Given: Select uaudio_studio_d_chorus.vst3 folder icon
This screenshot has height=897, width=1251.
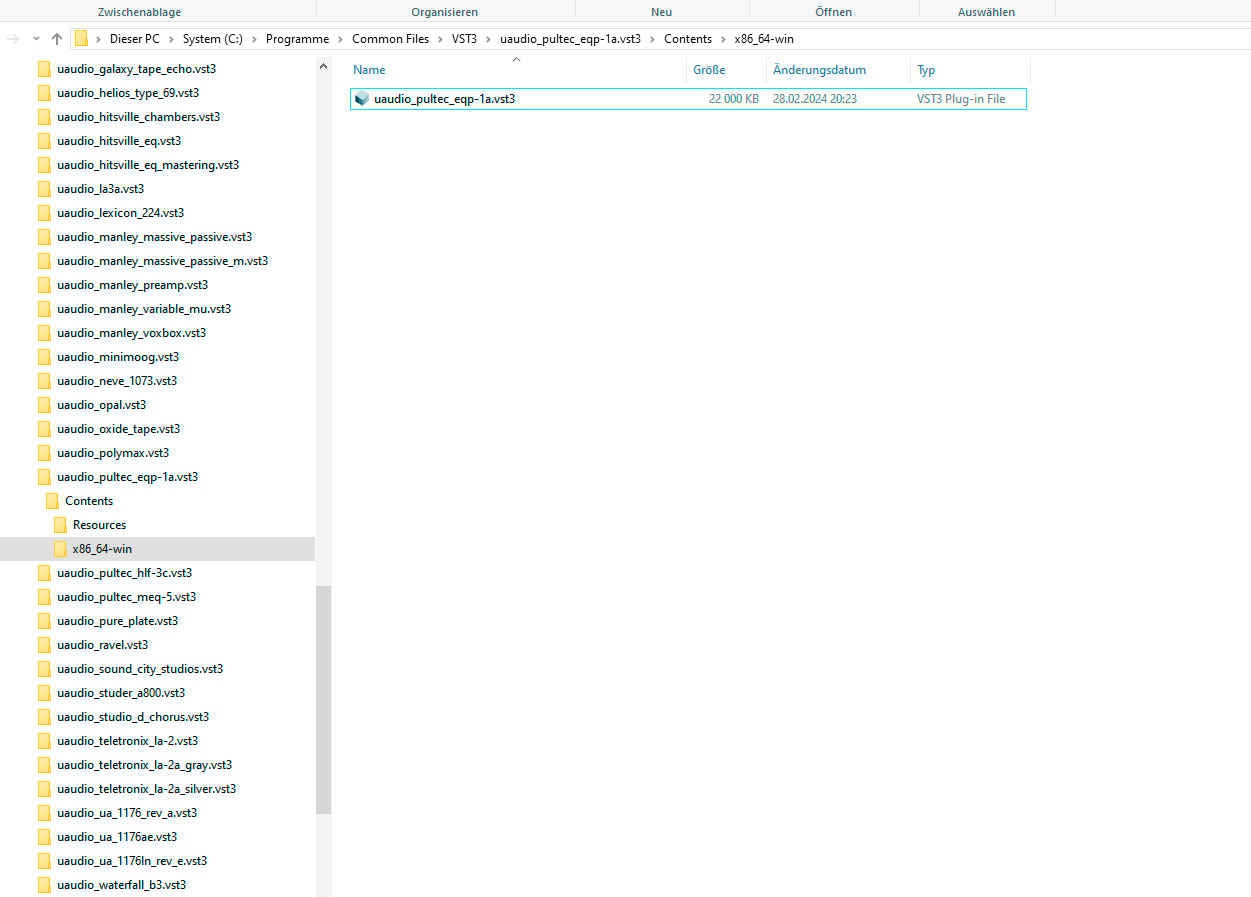Looking at the screenshot, I should 44,717.
